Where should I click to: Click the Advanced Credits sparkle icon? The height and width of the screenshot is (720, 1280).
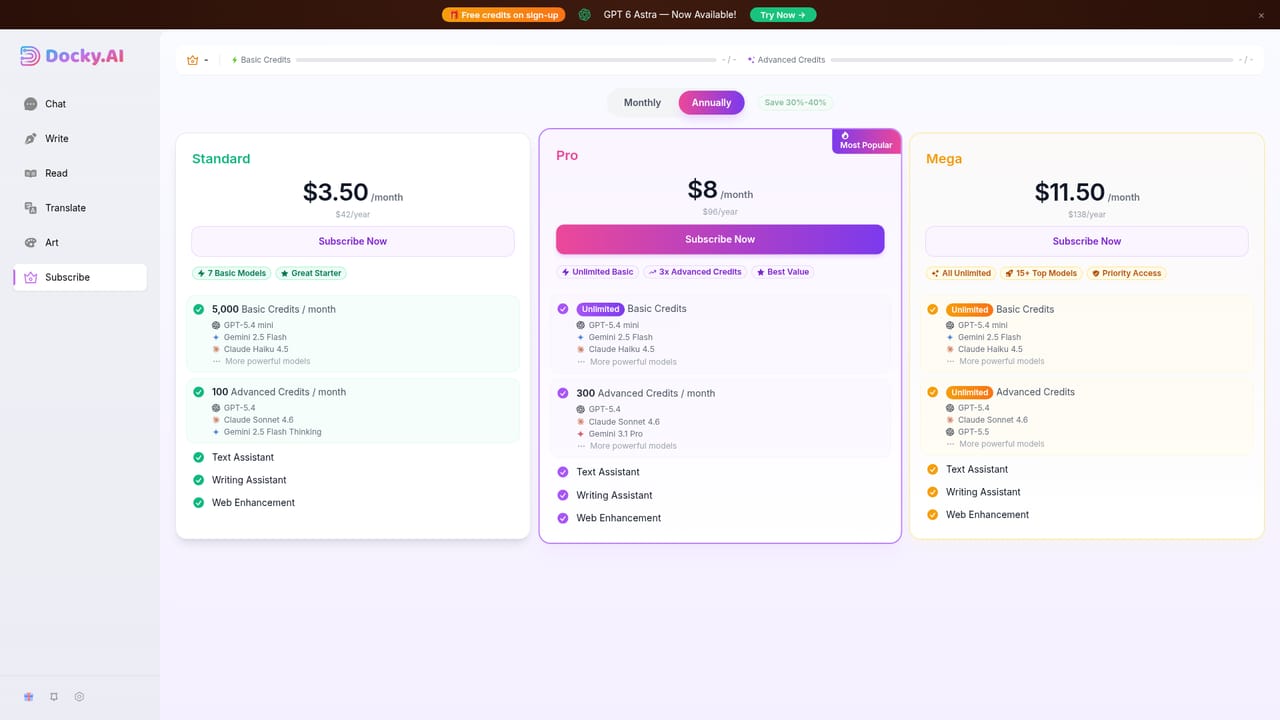pos(751,60)
